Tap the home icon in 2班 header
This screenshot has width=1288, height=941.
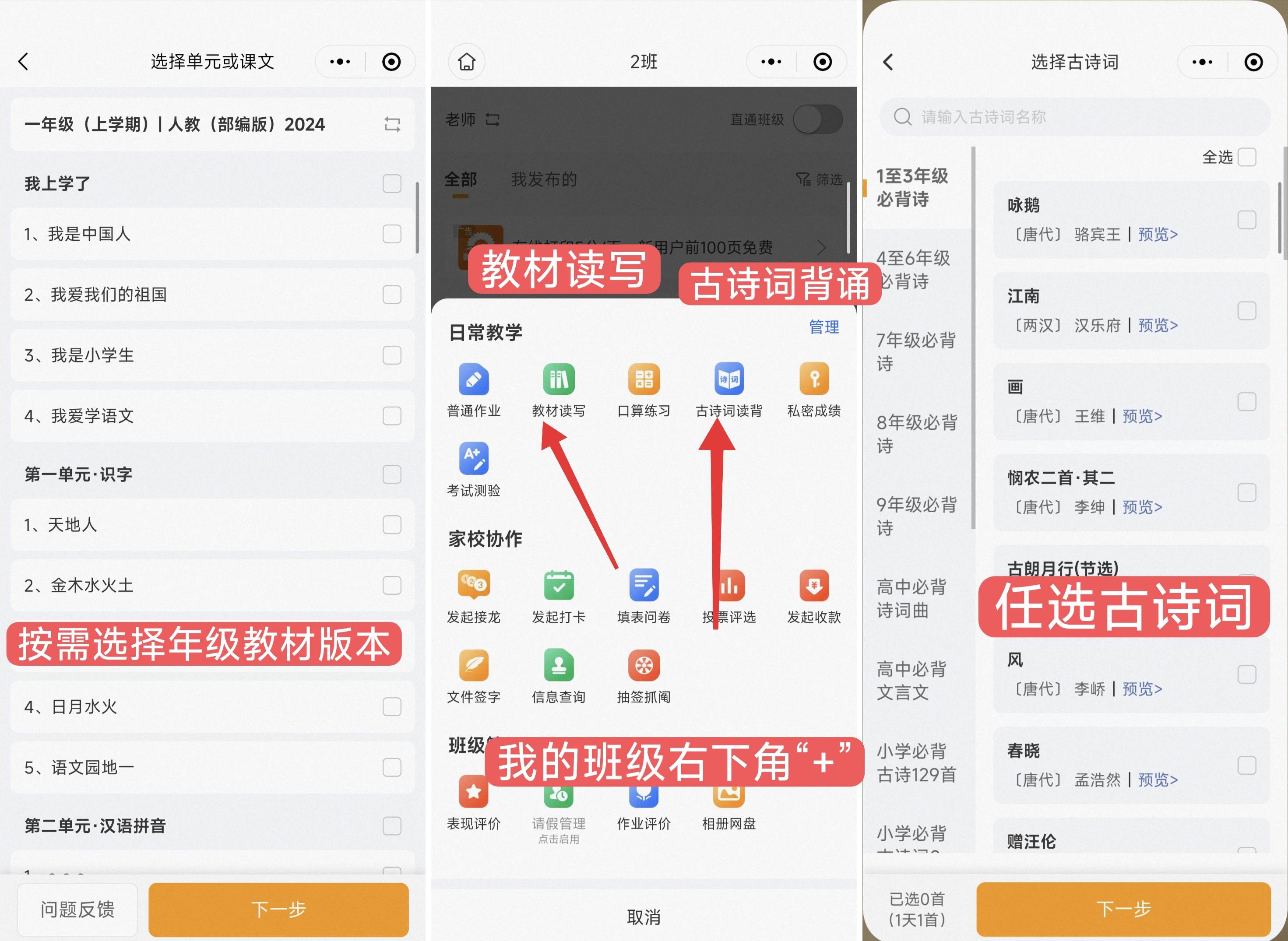click(467, 62)
